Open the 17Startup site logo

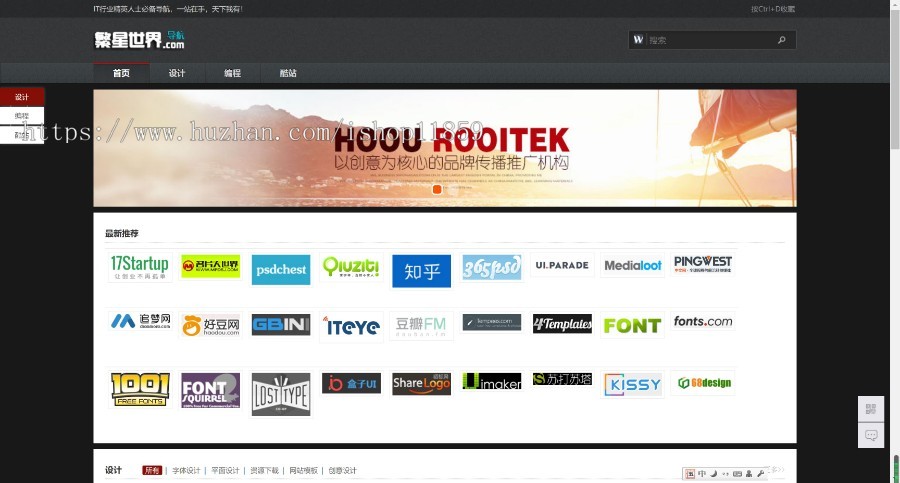[140, 267]
